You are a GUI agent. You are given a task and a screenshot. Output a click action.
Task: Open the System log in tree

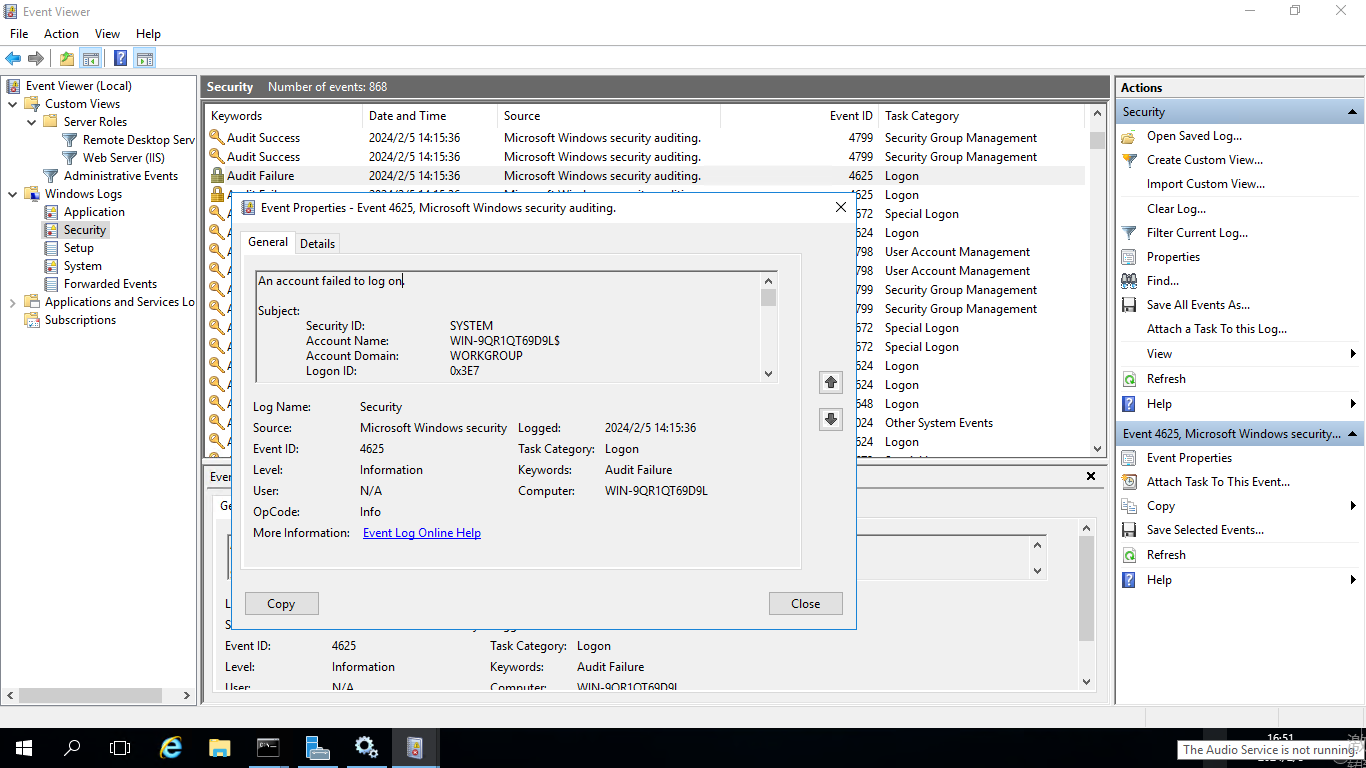pos(82,266)
